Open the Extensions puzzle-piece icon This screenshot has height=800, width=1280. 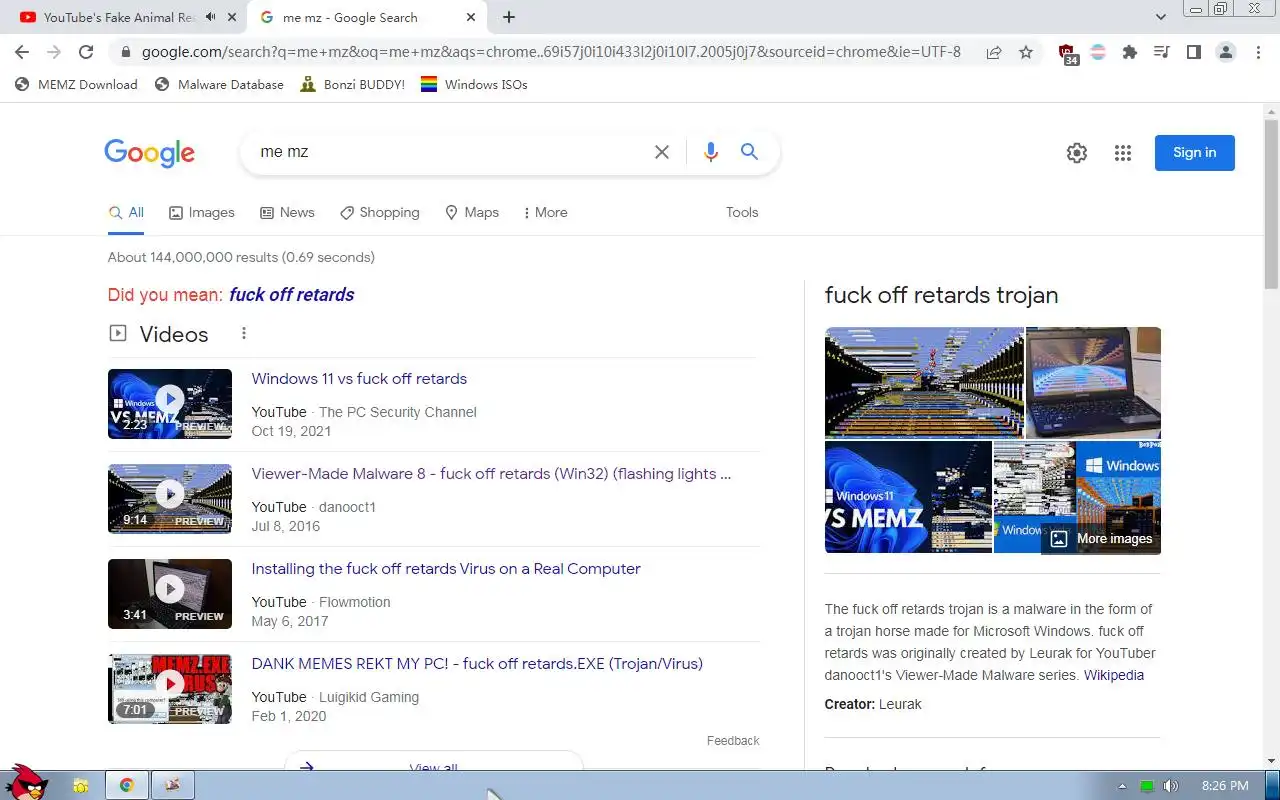coord(1130,52)
